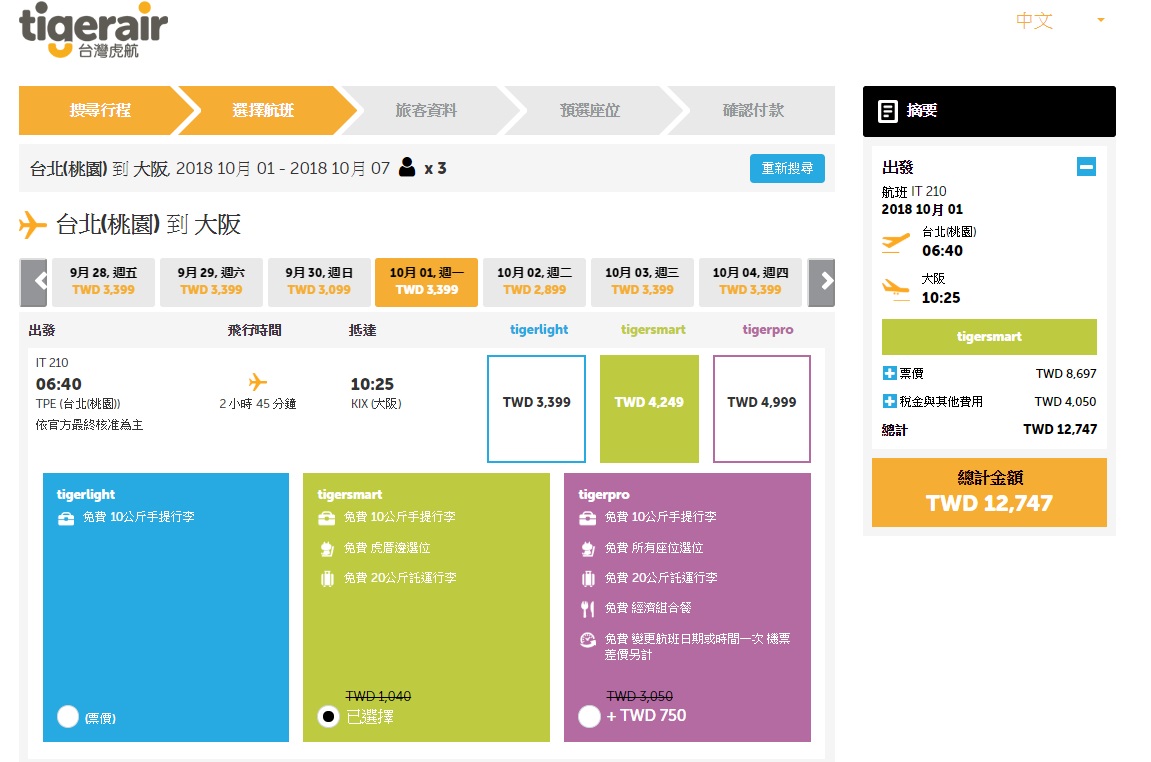Click the previous dates left arrow
Image resolution: width=1151 pixels, height=762 pixels.
click(34, 282)
